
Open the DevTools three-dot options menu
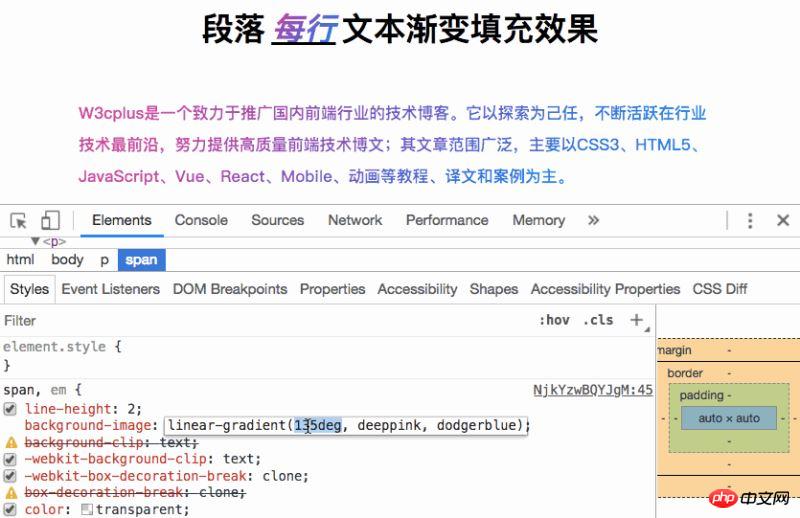click(749, 220)
